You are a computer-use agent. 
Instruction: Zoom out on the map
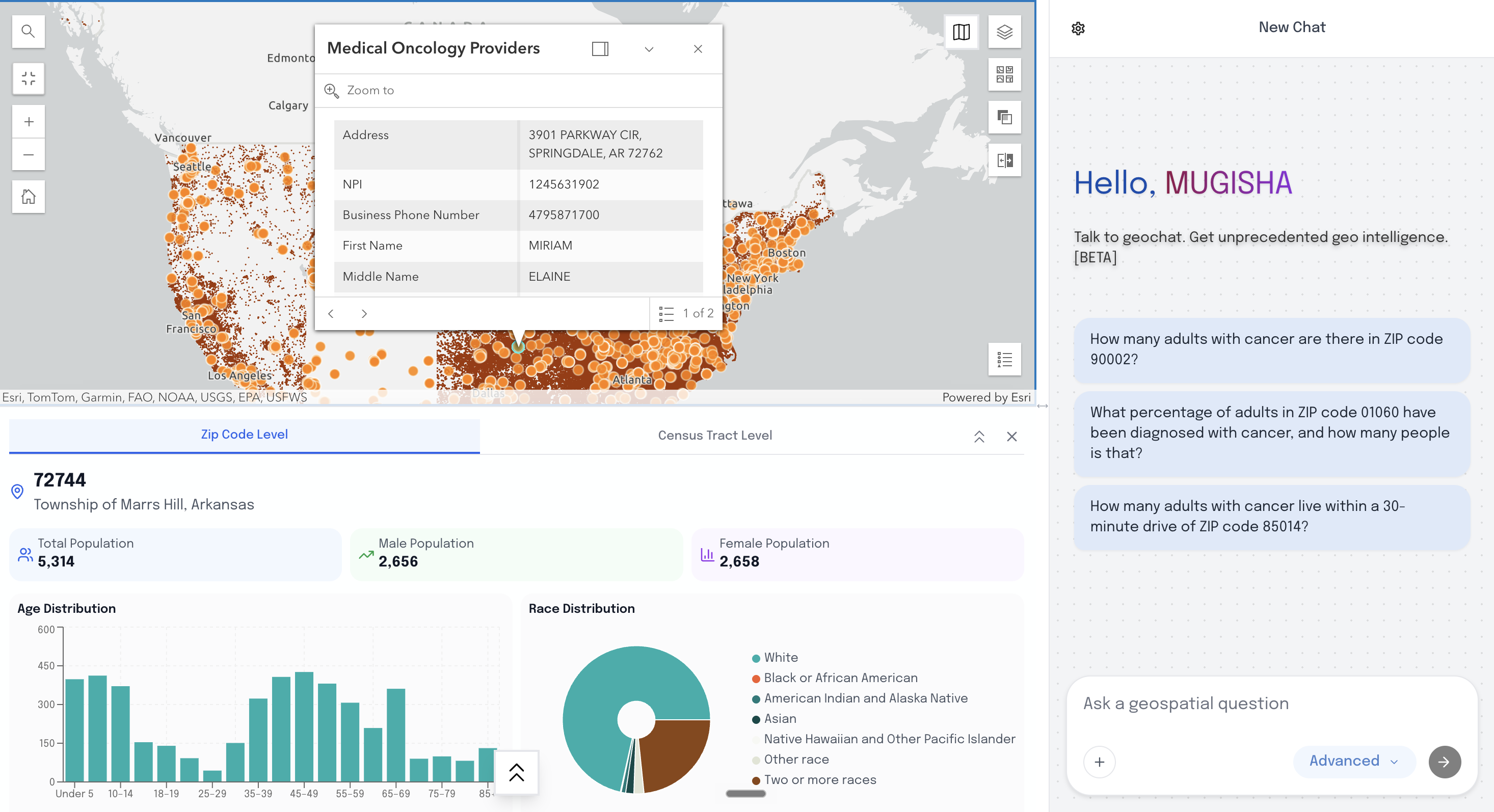(29, 155)
